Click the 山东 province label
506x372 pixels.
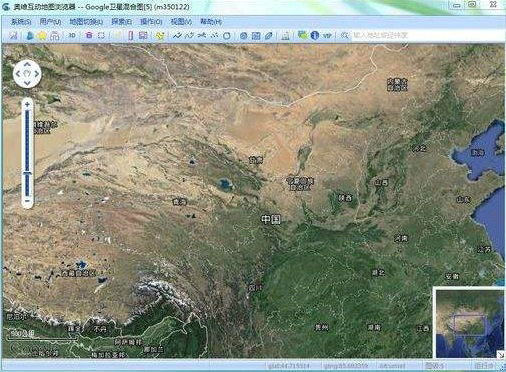[x=464, y=200]
